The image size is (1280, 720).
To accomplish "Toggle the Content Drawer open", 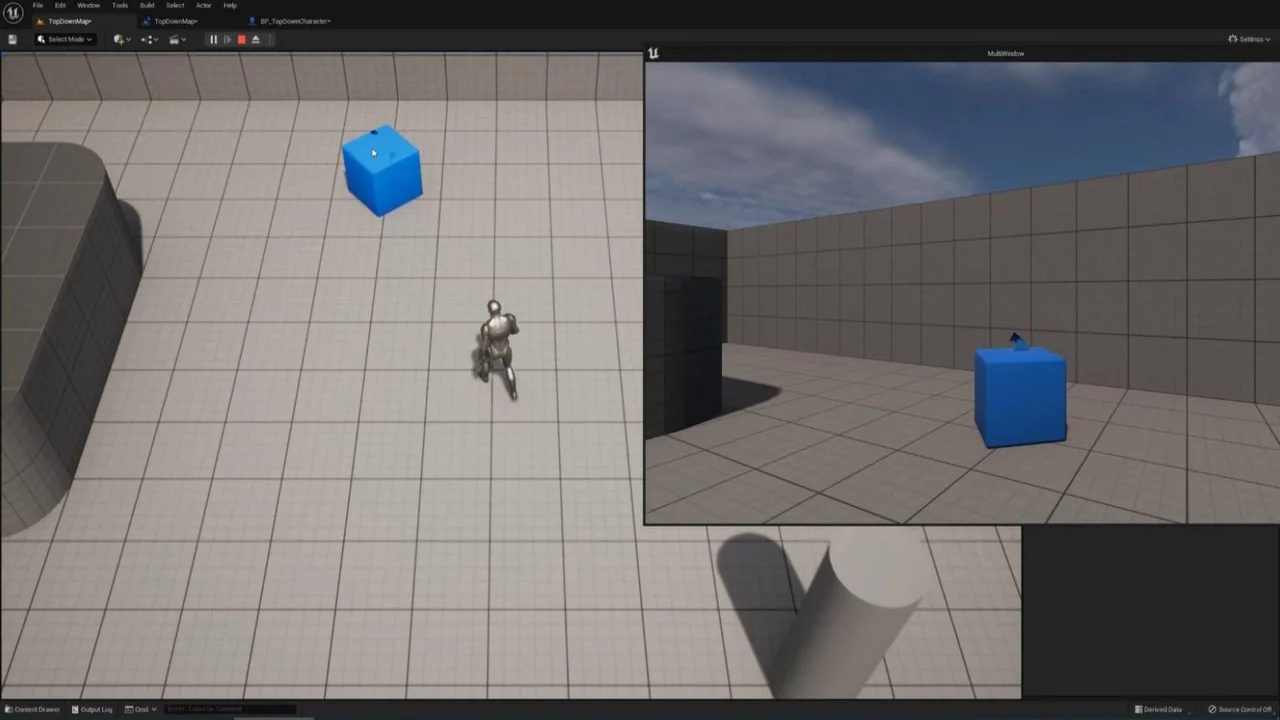I will [35, 709].
